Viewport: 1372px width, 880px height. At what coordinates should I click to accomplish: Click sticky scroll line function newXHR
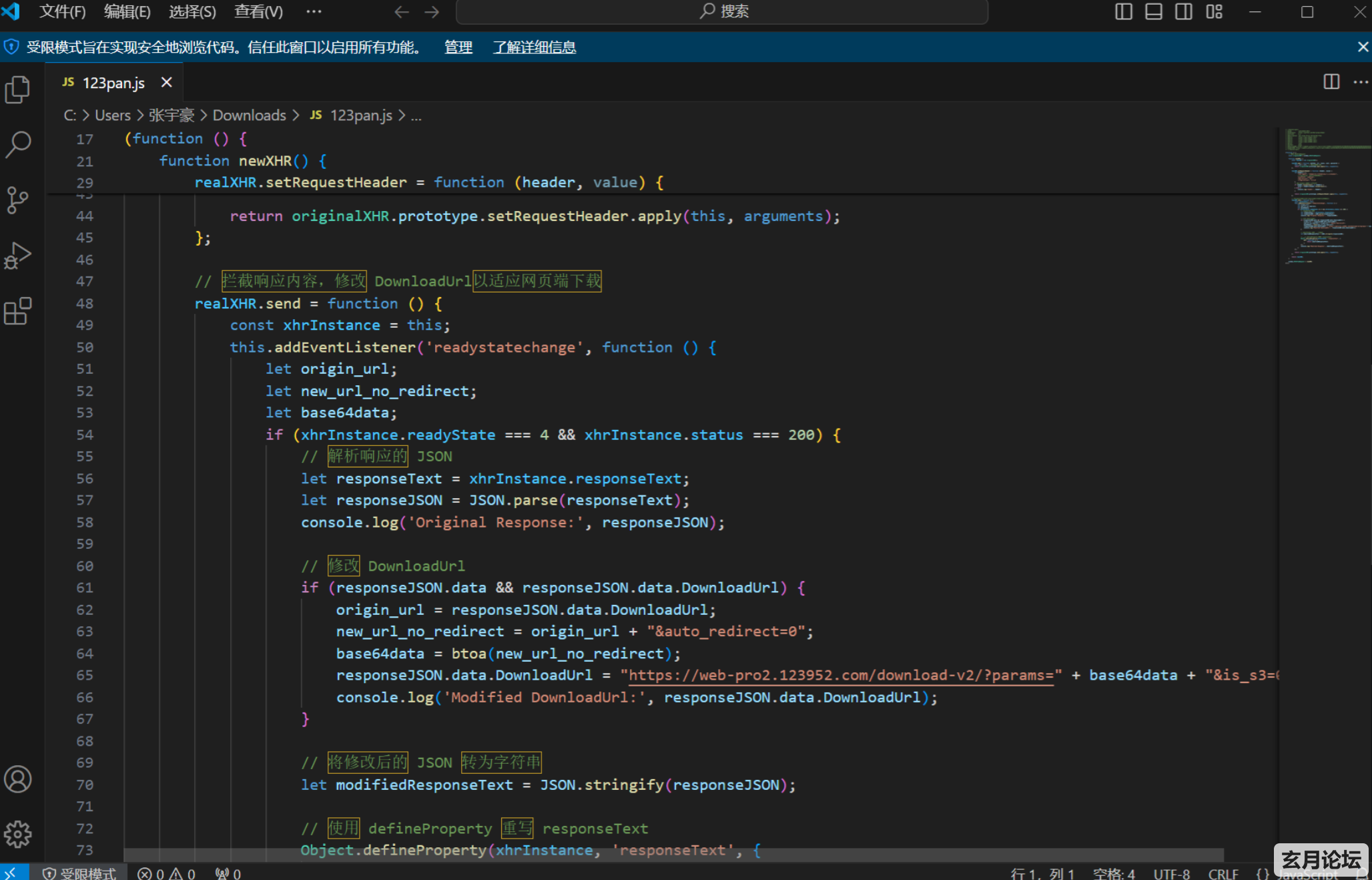click(243, 161)
